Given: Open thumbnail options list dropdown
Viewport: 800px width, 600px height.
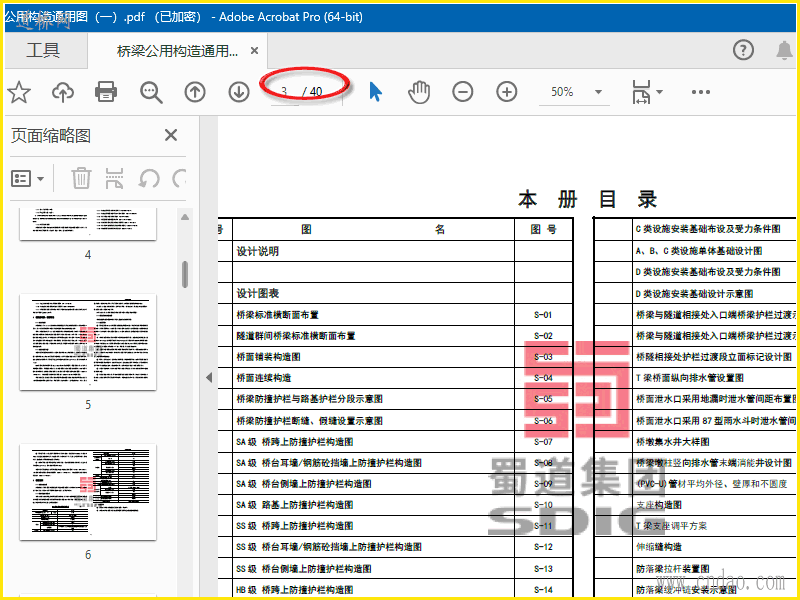Looking at the screenshot, I should click(27, 179).
